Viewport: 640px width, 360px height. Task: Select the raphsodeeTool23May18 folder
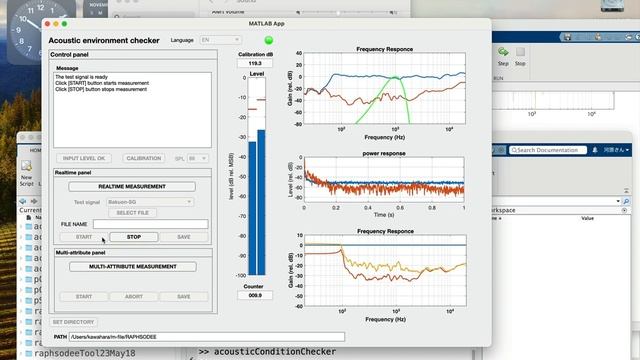84,353
